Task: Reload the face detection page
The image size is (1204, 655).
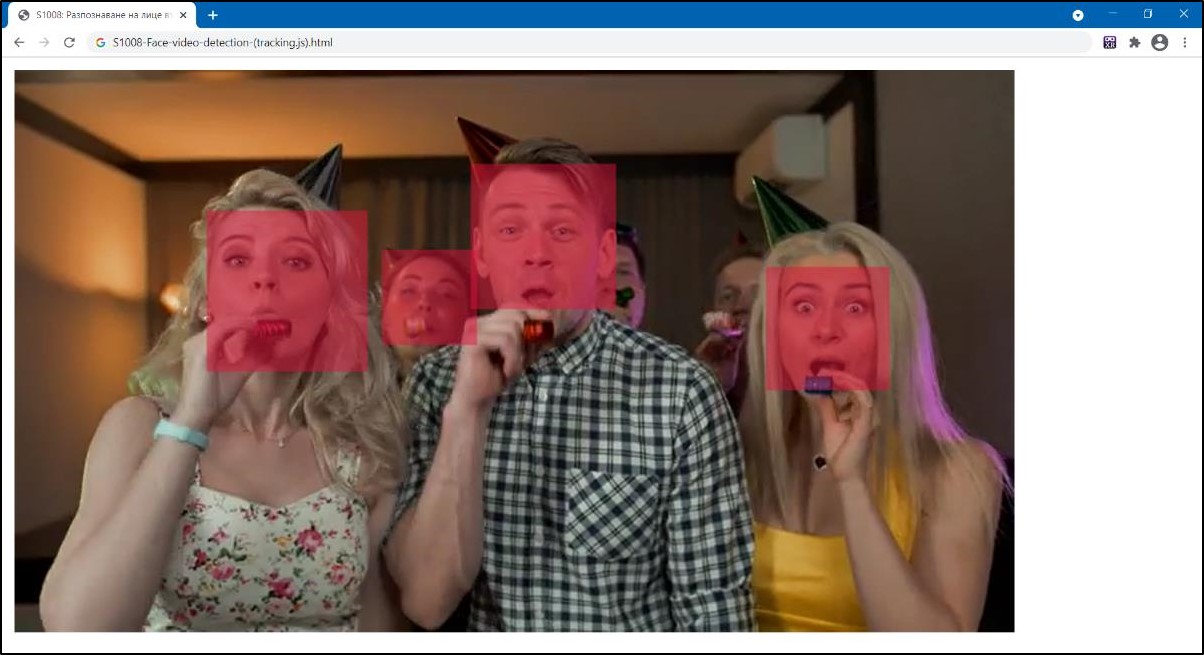Action: click(69, 42)
